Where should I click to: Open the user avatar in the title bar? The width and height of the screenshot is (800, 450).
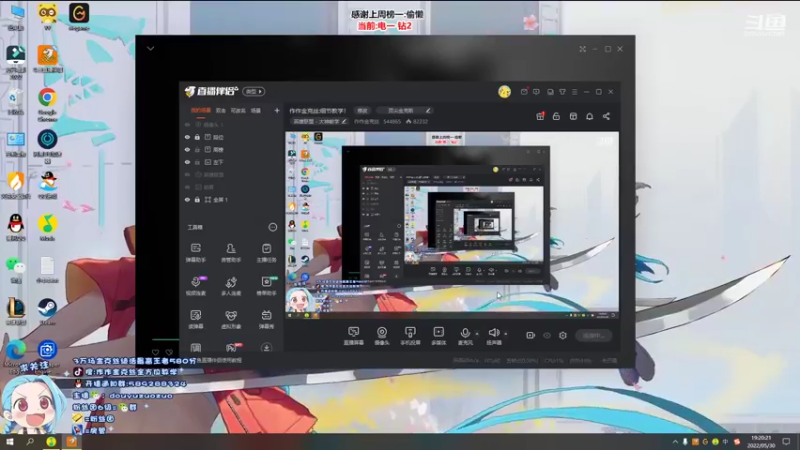point(504,92)
